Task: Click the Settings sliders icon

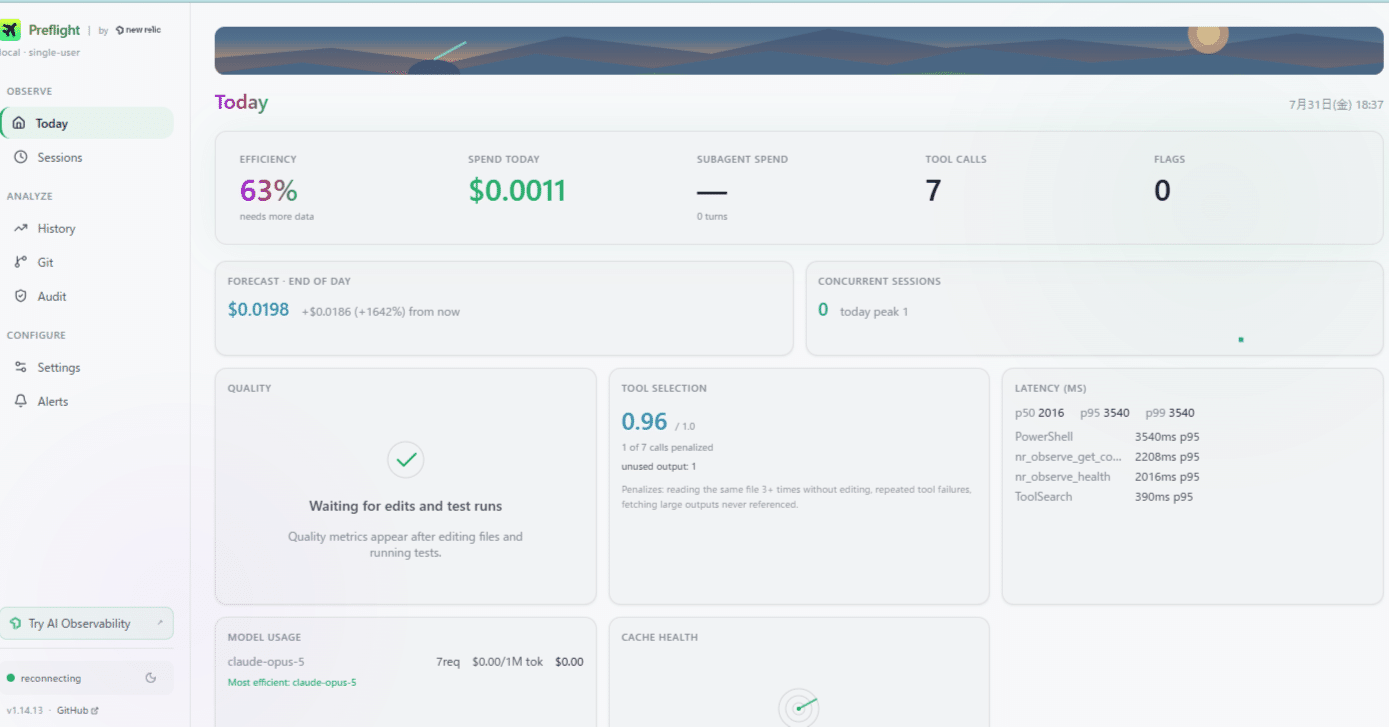Action: point(20,367)
